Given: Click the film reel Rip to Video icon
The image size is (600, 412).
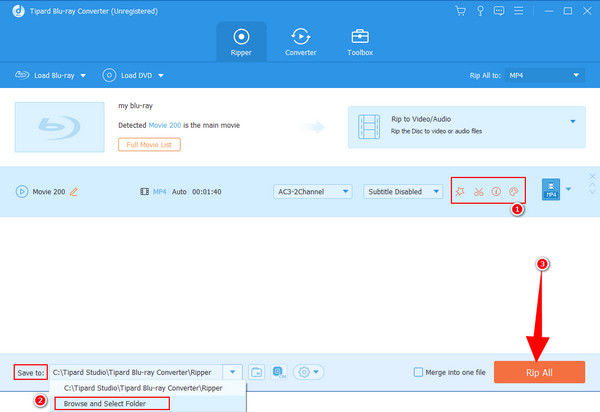Looking at the screenshot, I should [x=369, y=127].
